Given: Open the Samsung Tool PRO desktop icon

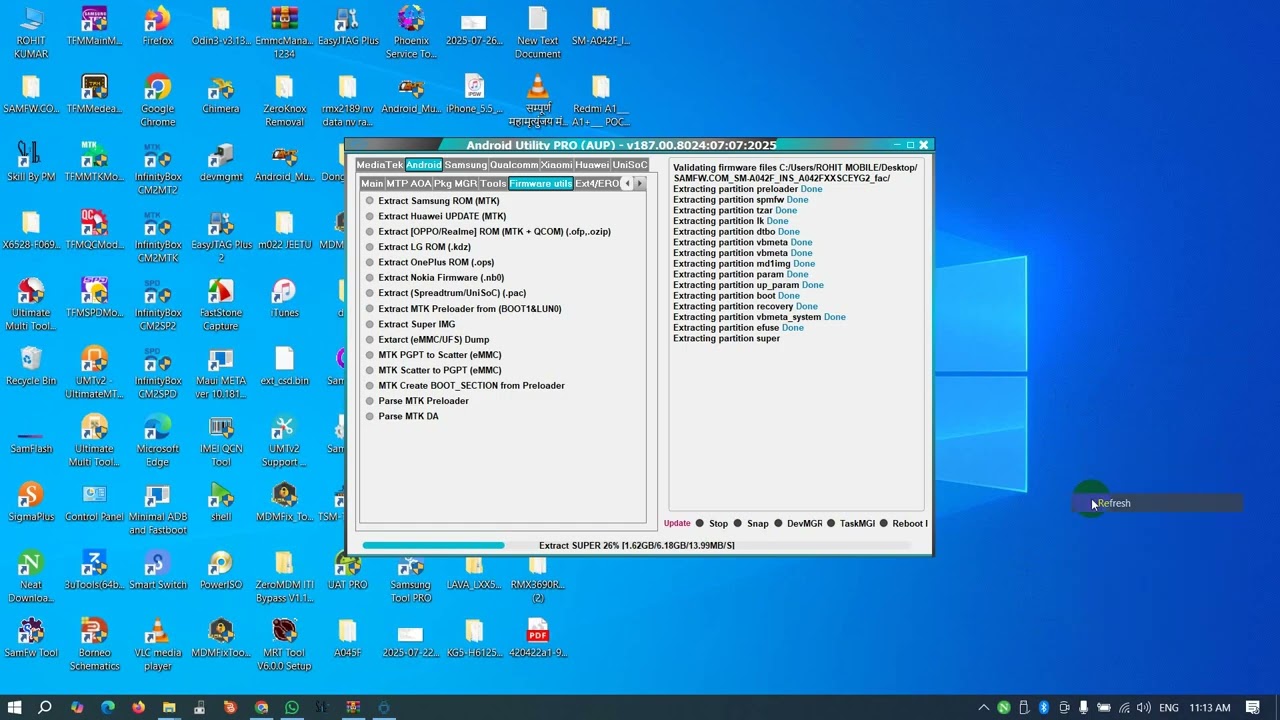Looking at the screenshot, I should (x=411, y=577).
